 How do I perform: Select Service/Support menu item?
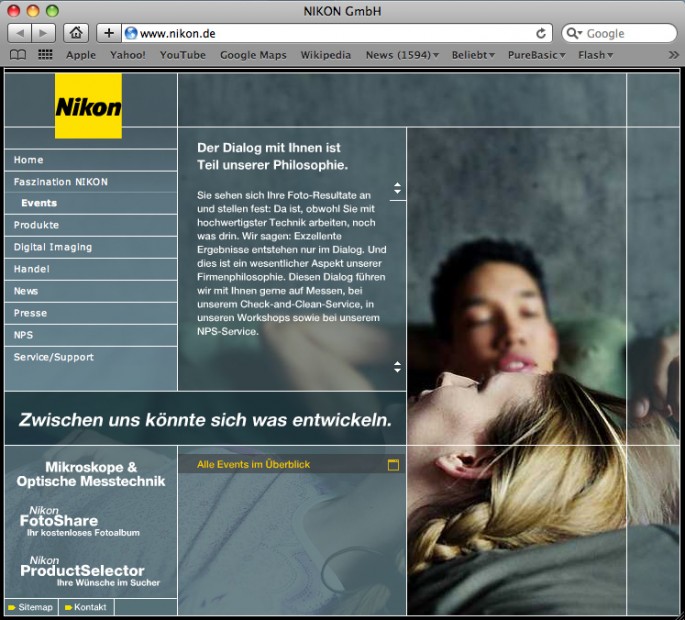[91, 357]
